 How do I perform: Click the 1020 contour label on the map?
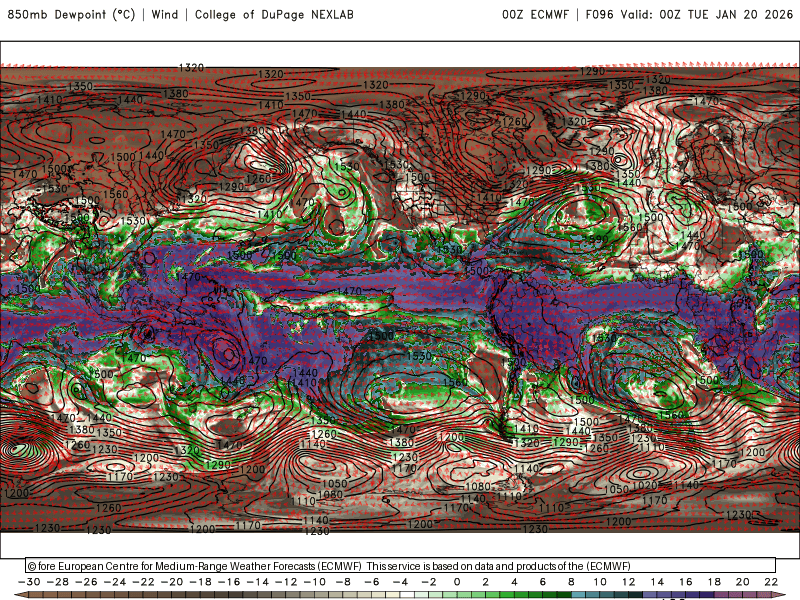[644, 485]
